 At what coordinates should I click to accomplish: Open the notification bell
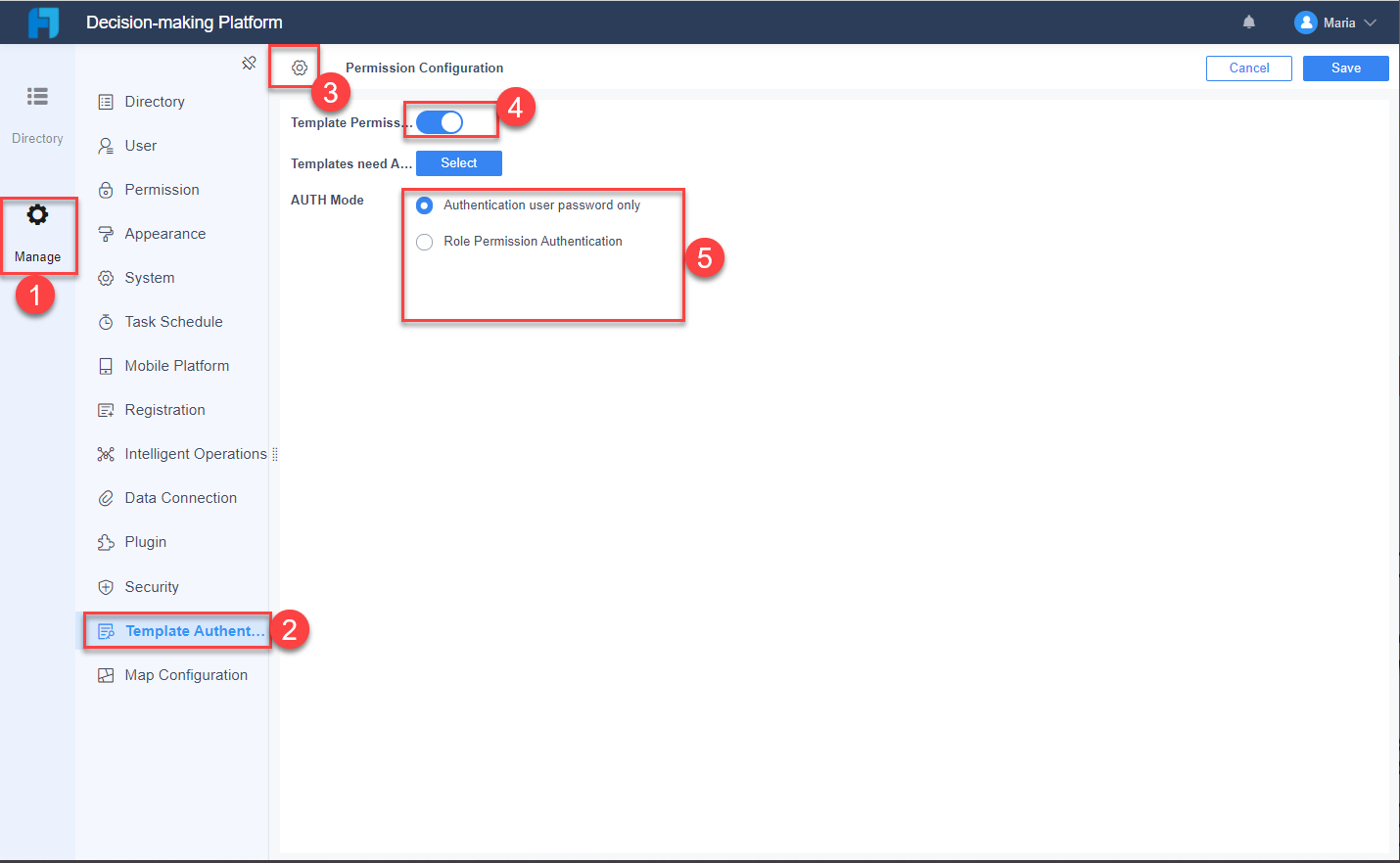coord(1250,22)
